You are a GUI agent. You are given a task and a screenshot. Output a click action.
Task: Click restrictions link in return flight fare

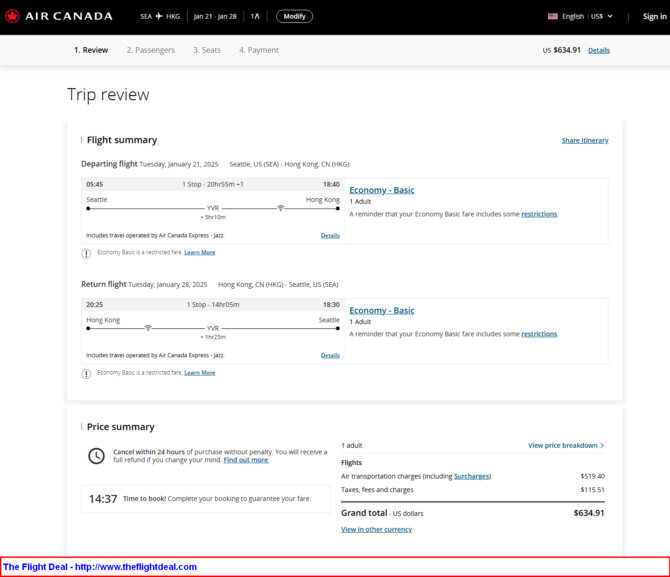pos(539,334)
